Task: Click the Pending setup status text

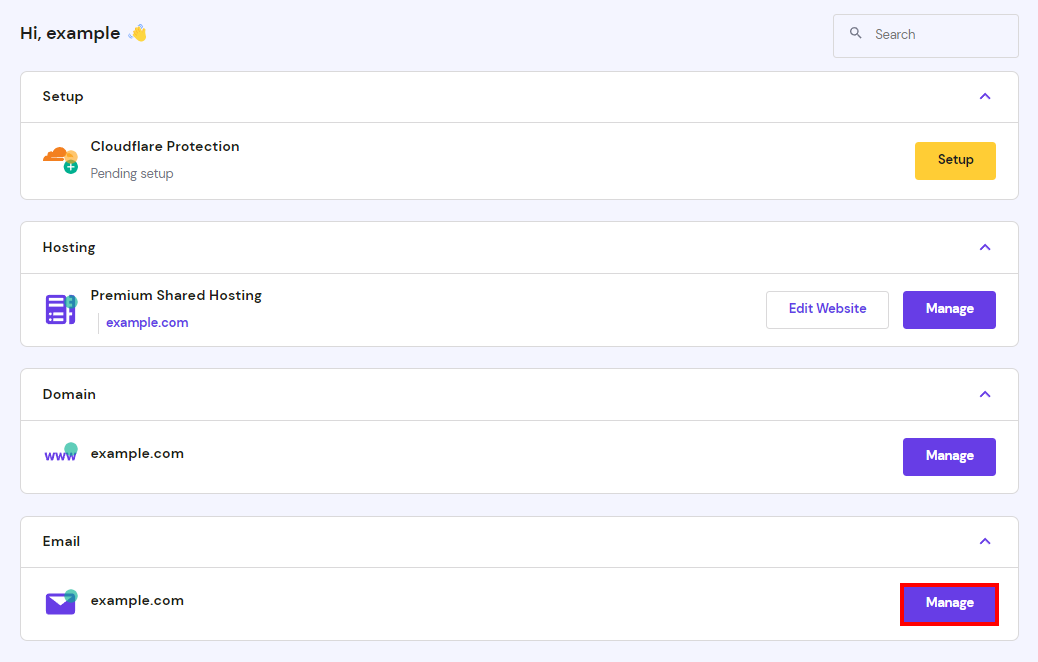Action: coord(132,173)
